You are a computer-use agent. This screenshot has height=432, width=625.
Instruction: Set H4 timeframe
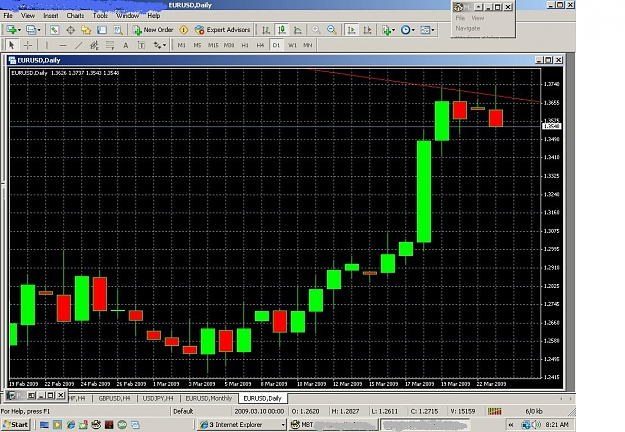click(x=260, y=45)
